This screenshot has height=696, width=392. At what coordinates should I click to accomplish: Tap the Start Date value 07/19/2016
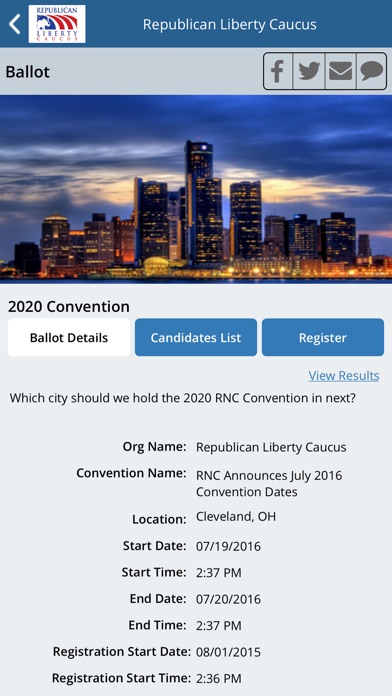[228, 546]
